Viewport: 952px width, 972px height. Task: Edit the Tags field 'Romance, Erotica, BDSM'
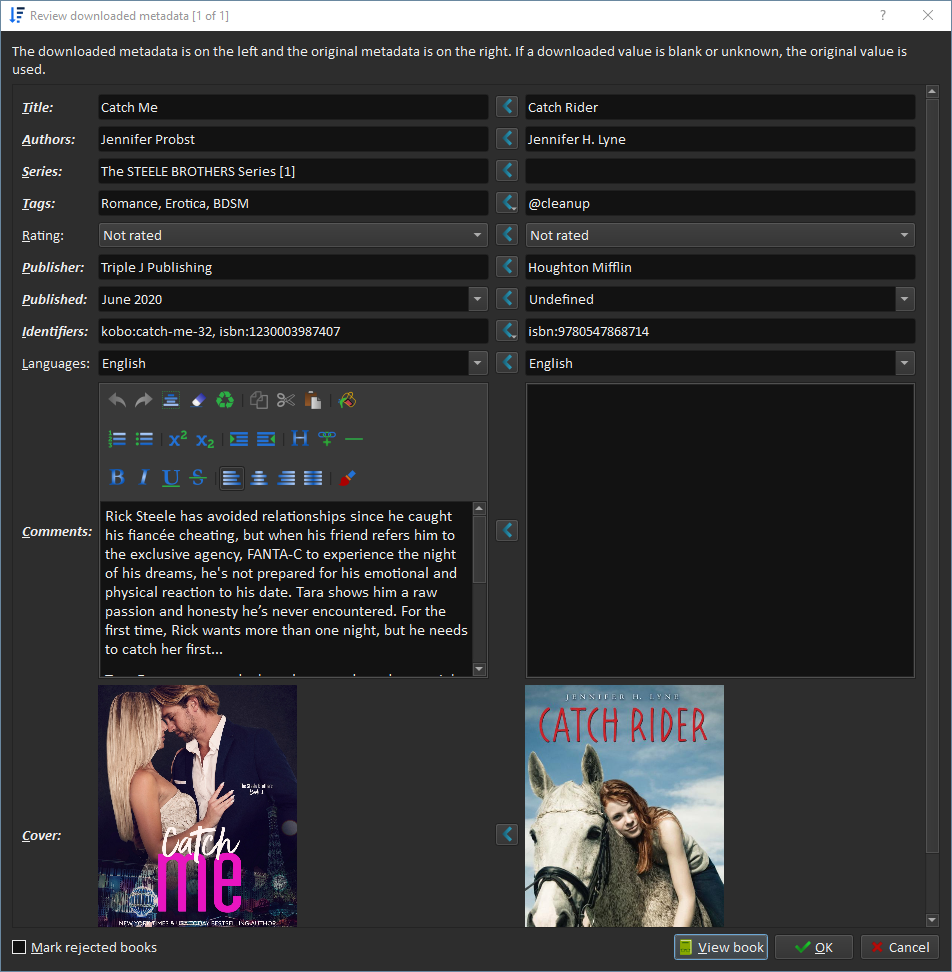[x=293, y=203]
